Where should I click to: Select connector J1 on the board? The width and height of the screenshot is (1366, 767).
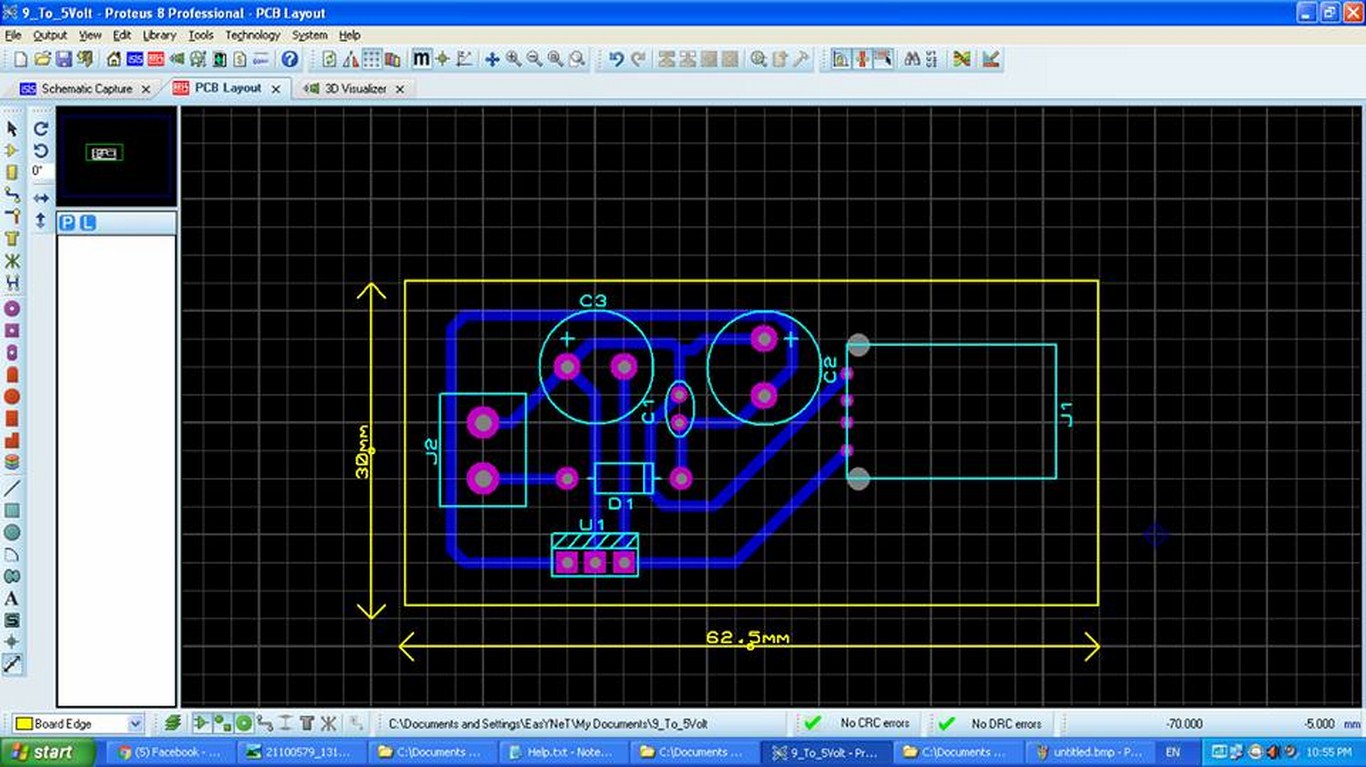pos(951,411)
